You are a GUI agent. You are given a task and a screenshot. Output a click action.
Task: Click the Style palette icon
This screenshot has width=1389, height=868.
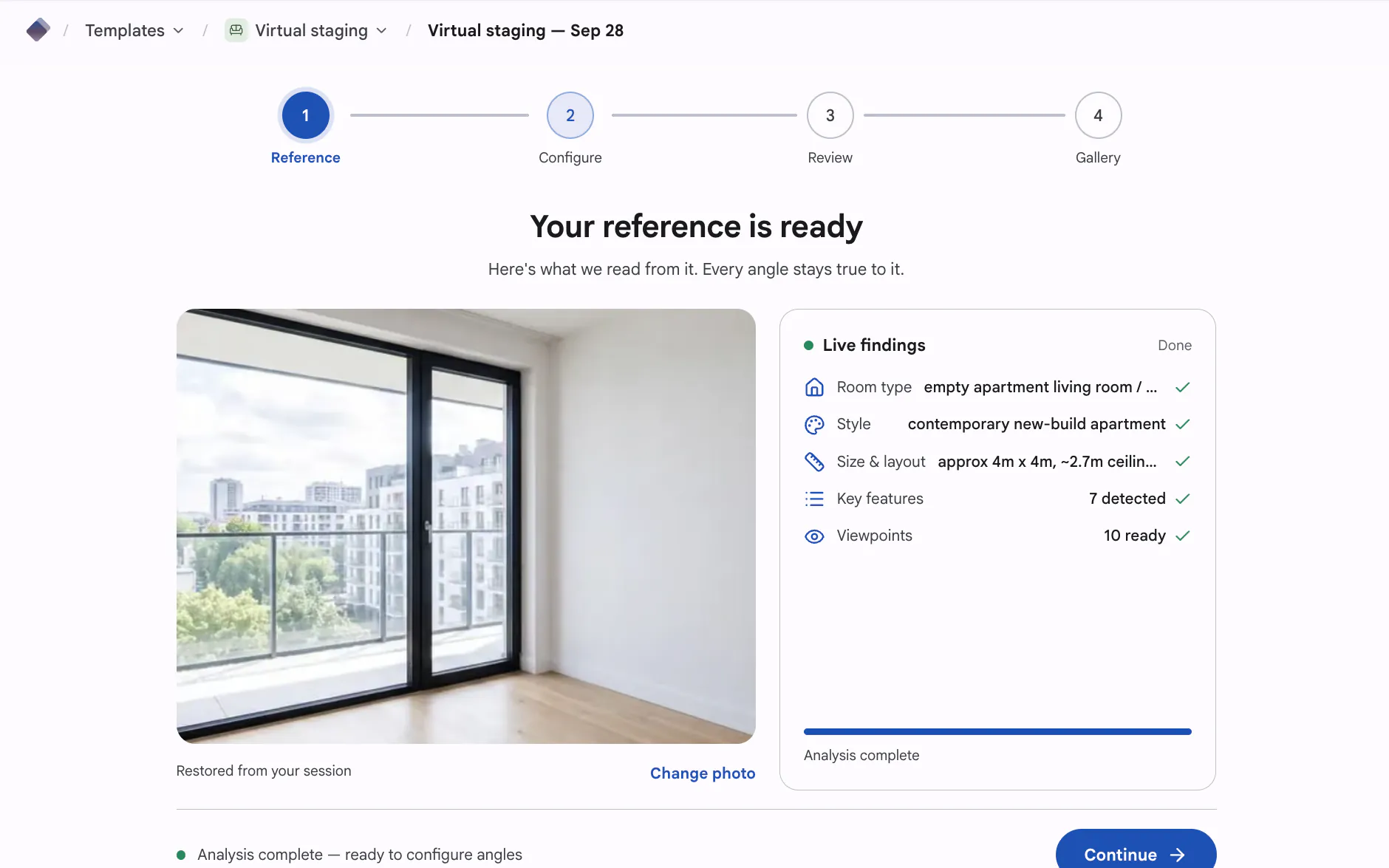(814, 425)
